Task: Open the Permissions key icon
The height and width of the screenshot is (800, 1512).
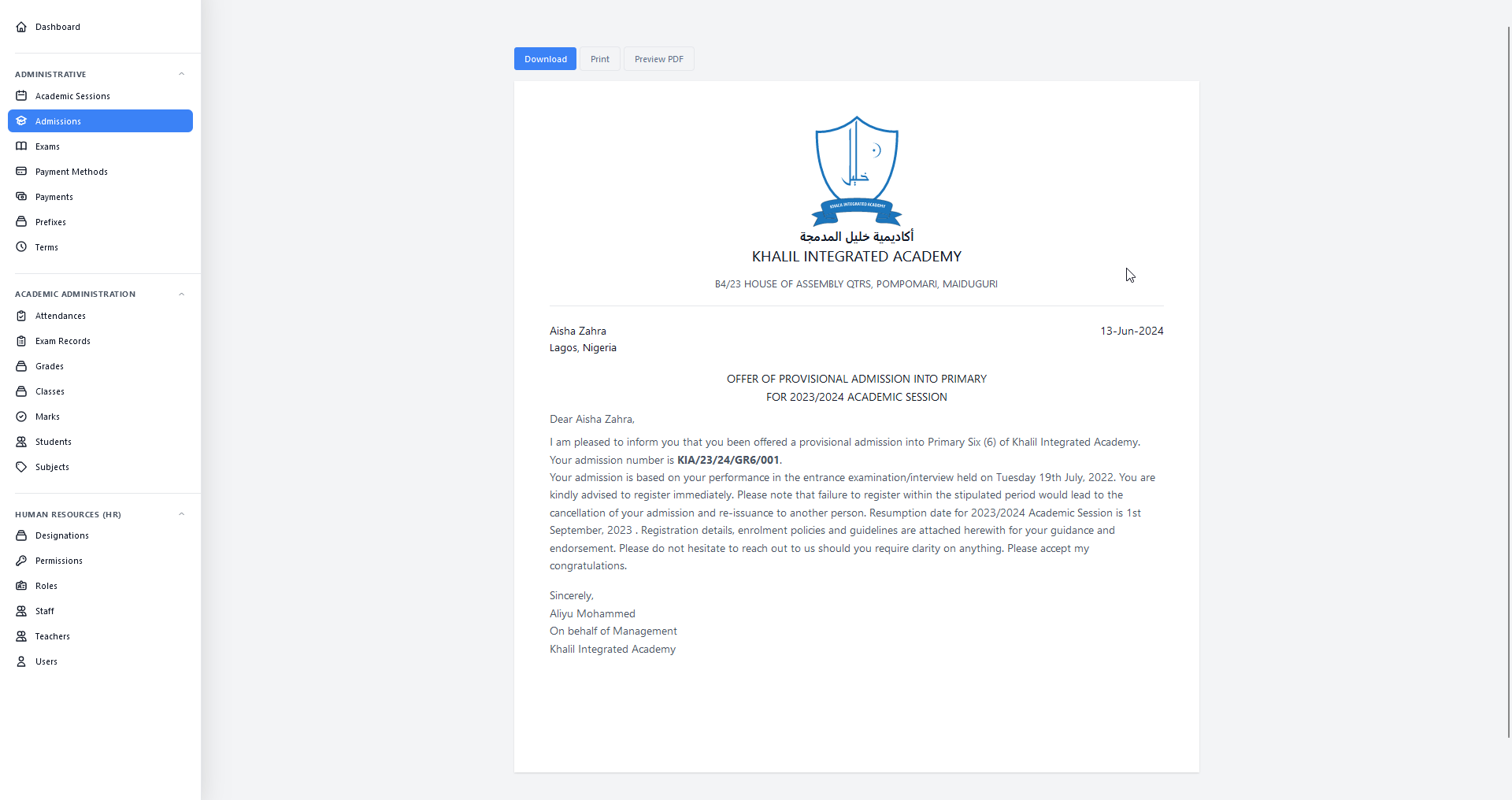Action: pyautogui.click(x=21, y=560)
